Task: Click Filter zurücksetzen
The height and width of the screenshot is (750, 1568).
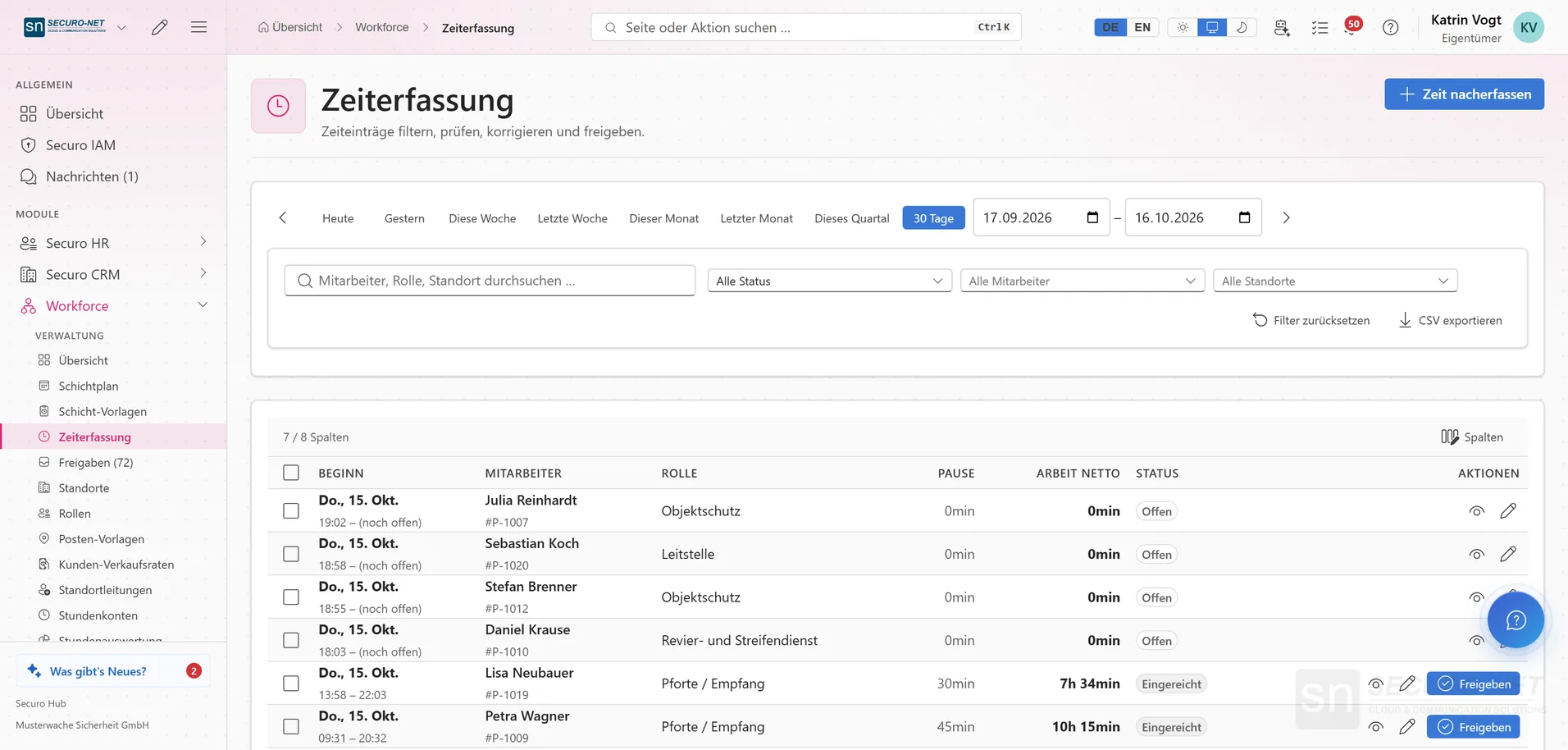Action: click(1310, 320)
